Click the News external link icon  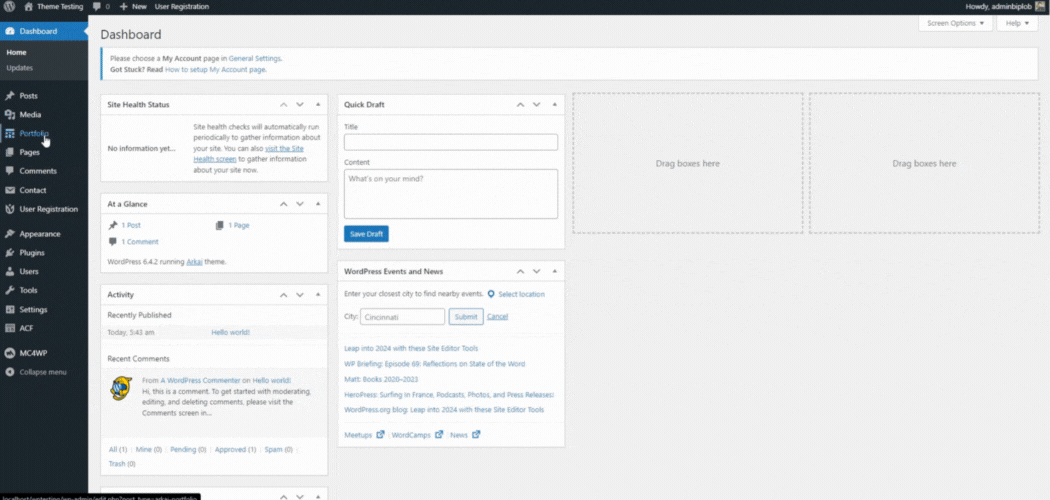coord(476,434)
